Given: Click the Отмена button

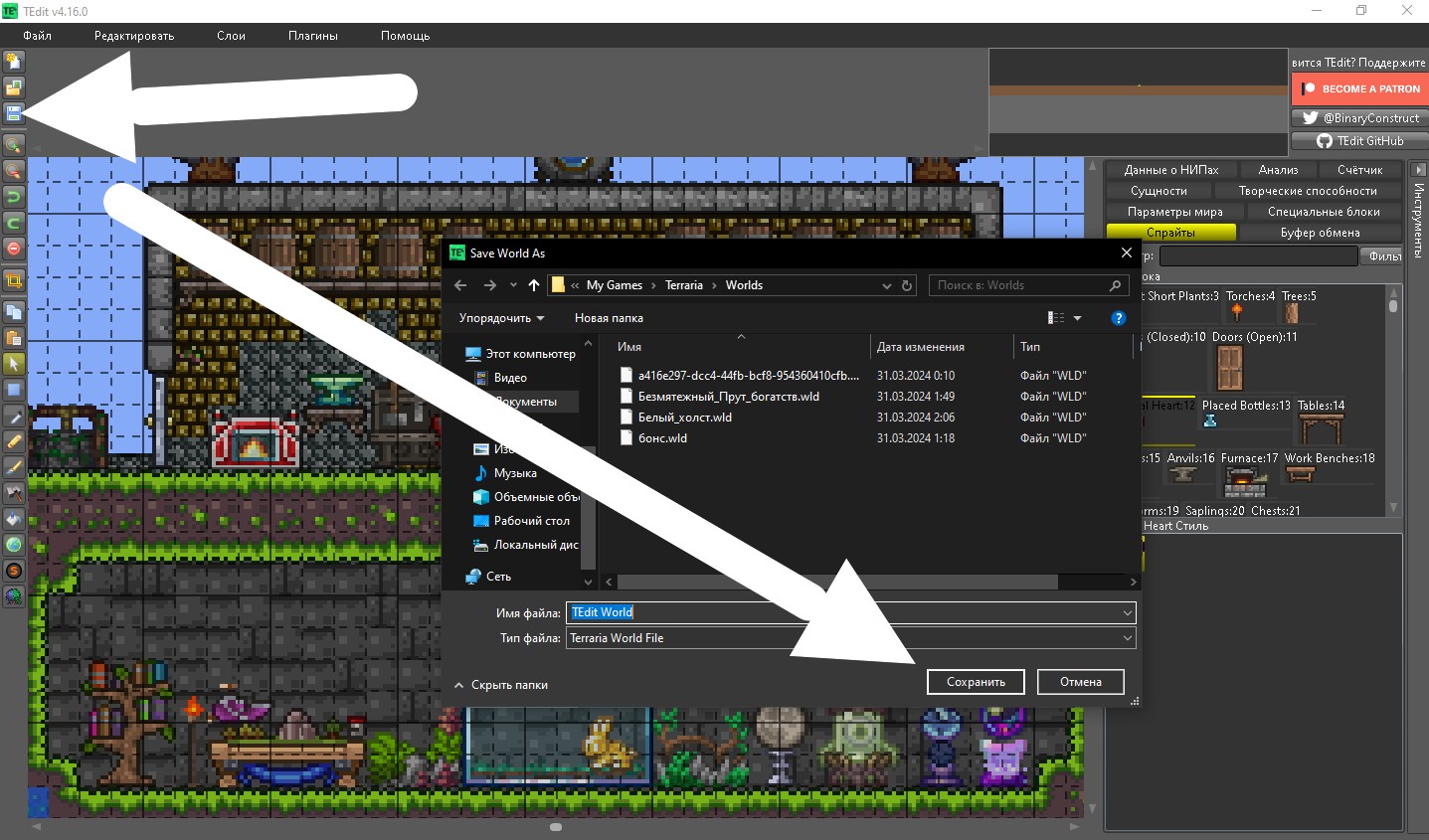Looking at the screenshot, I should click(1080, 682).
